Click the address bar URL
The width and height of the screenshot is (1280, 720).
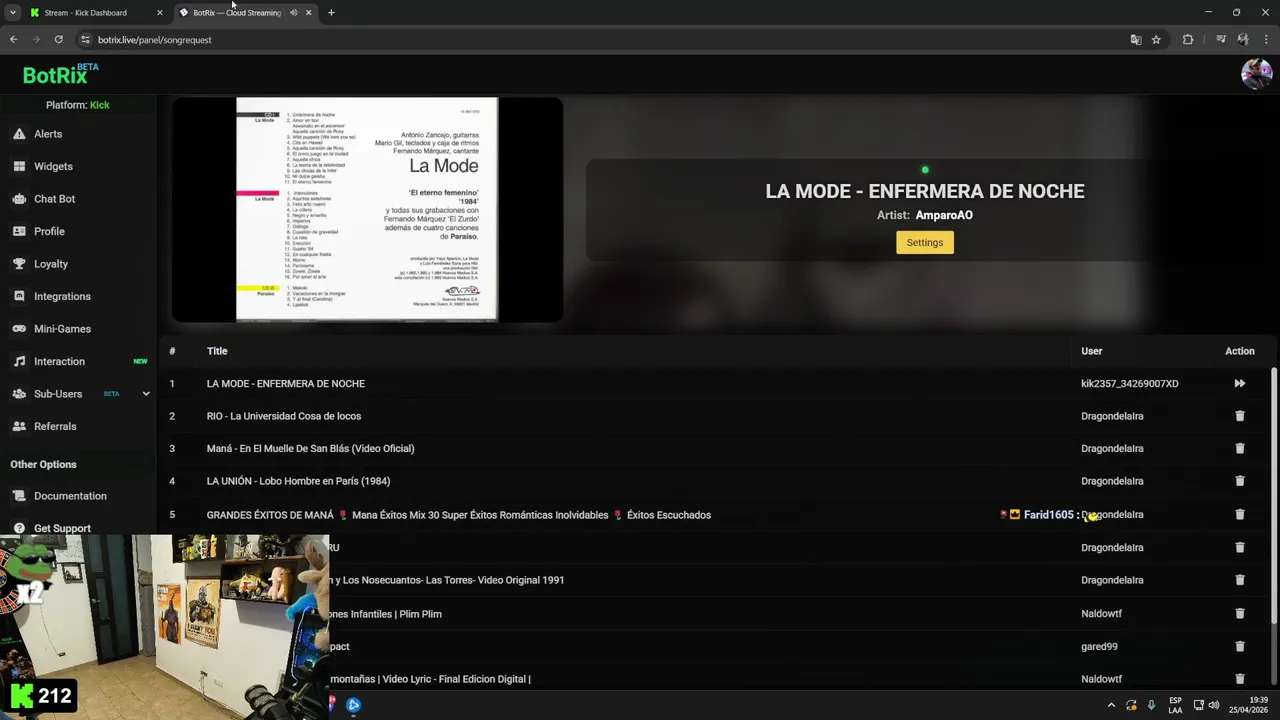point(154,40)
